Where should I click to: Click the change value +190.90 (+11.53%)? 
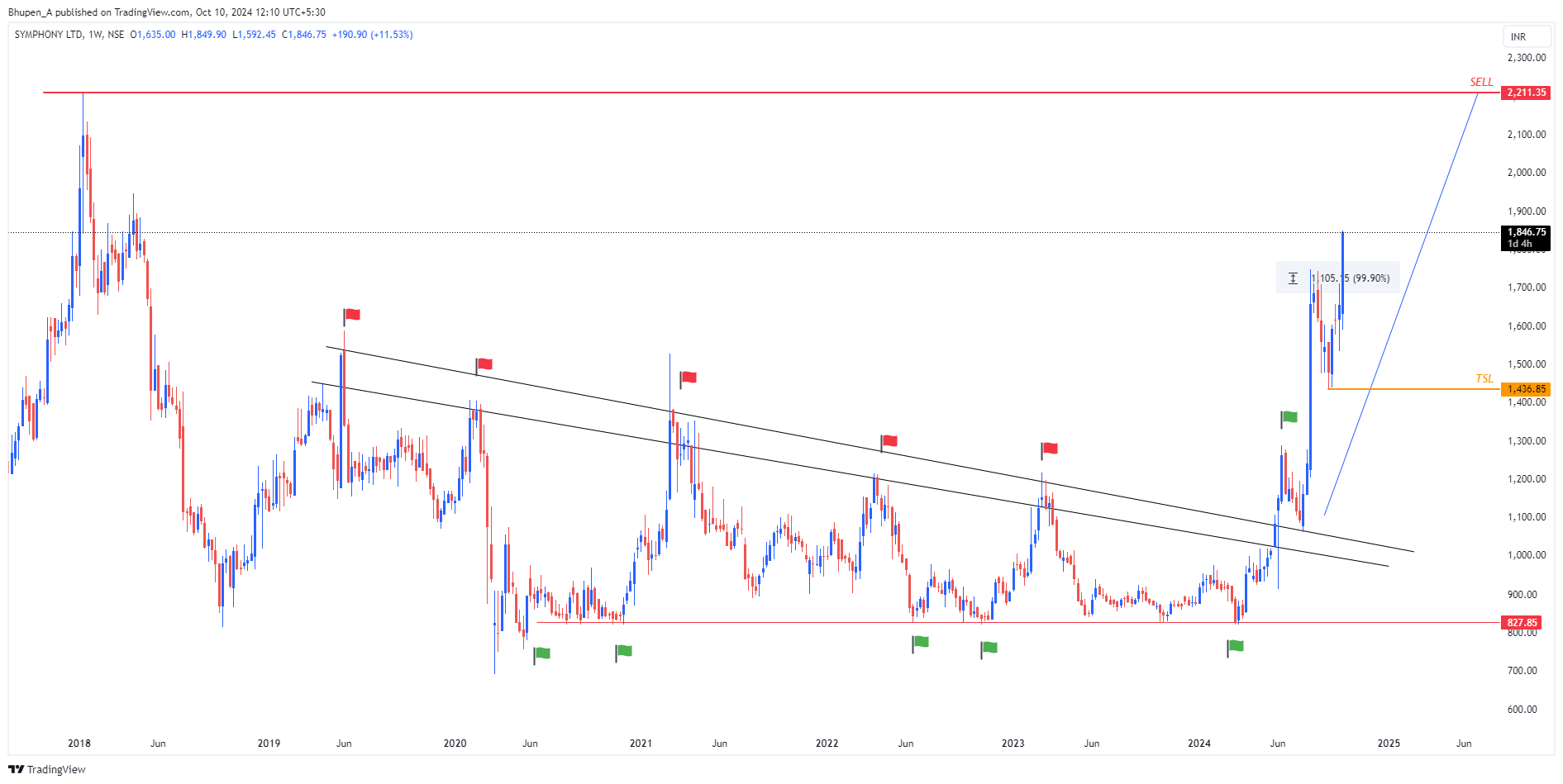tap(372, 35)
